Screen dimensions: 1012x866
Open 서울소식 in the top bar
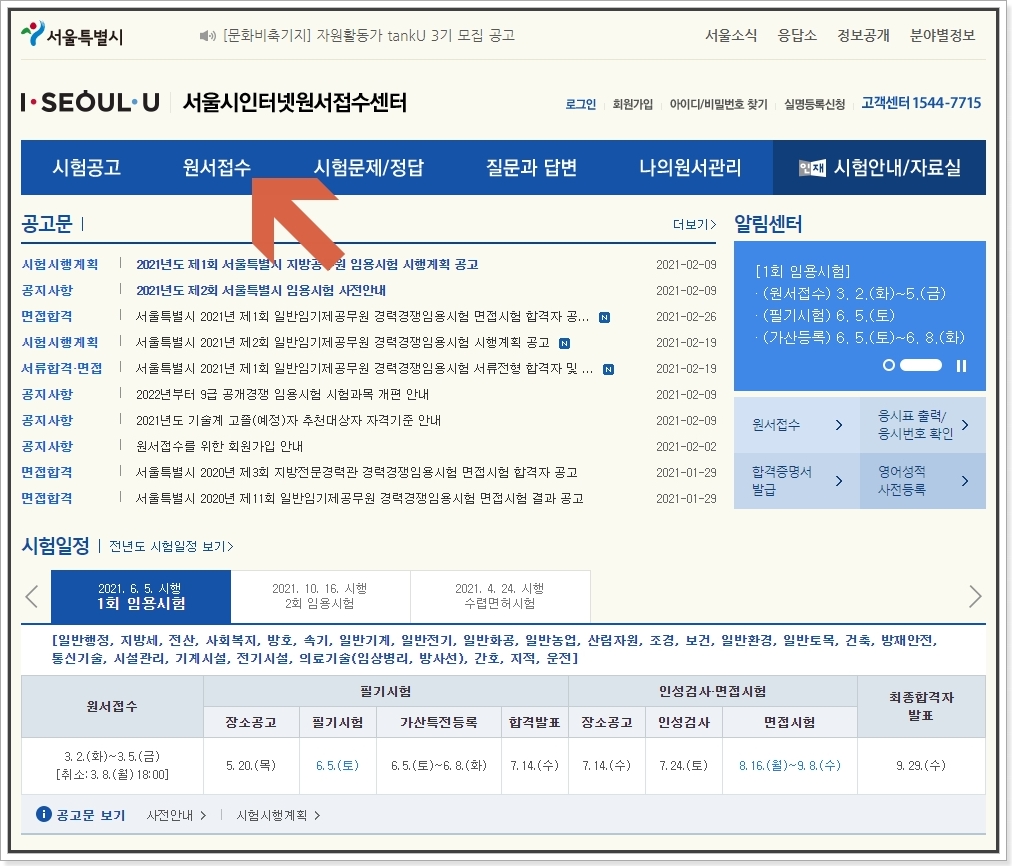(731, 35)
